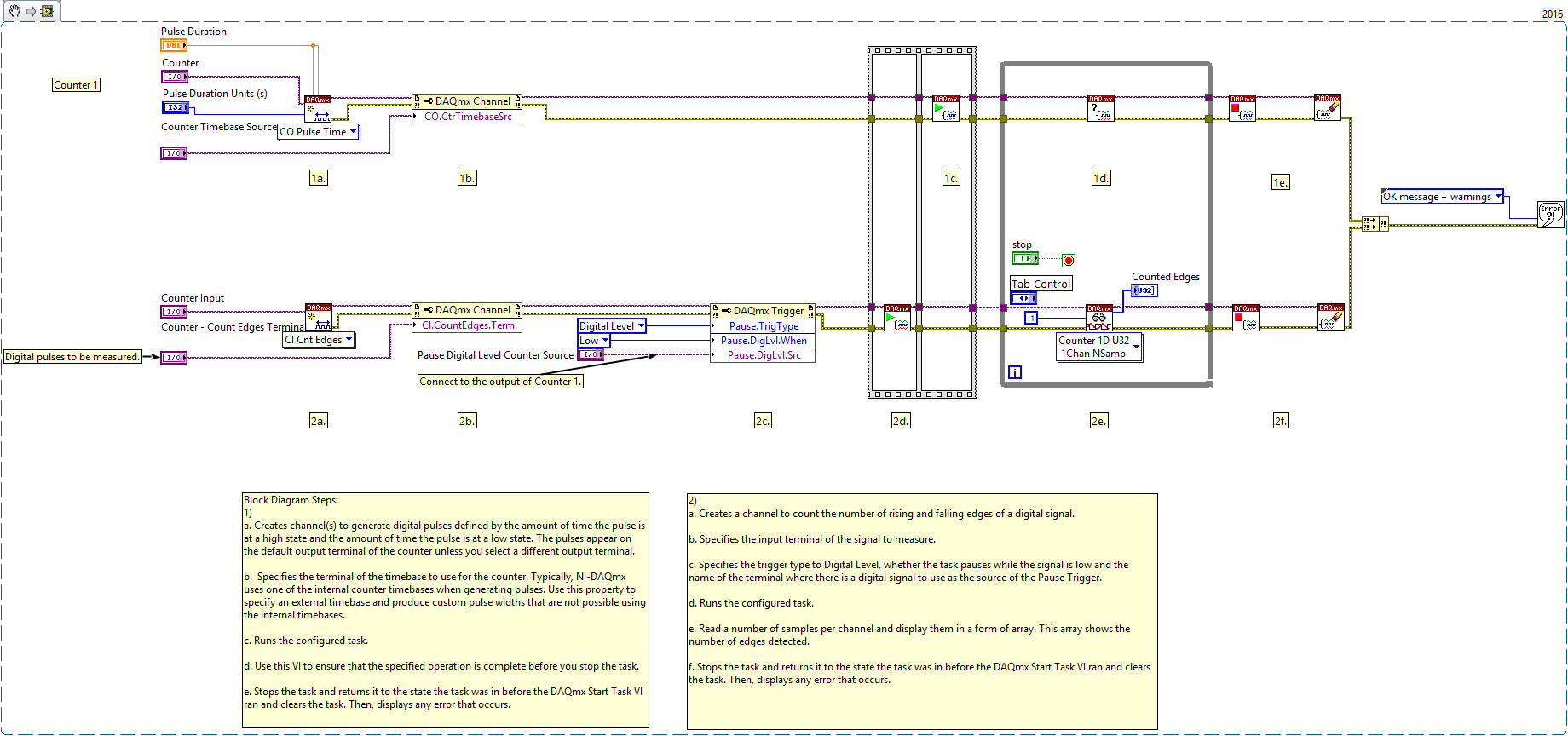Screen dimensions: 1568x736
Task: Click the DAQmx Stop Task VI above 2f
Action: point(1246,318)
